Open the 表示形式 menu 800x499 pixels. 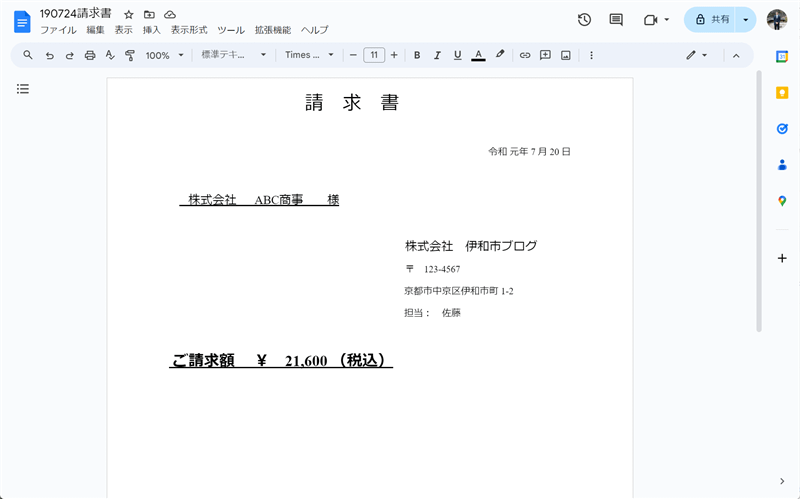pyautogui.click(x=189, y=30)
